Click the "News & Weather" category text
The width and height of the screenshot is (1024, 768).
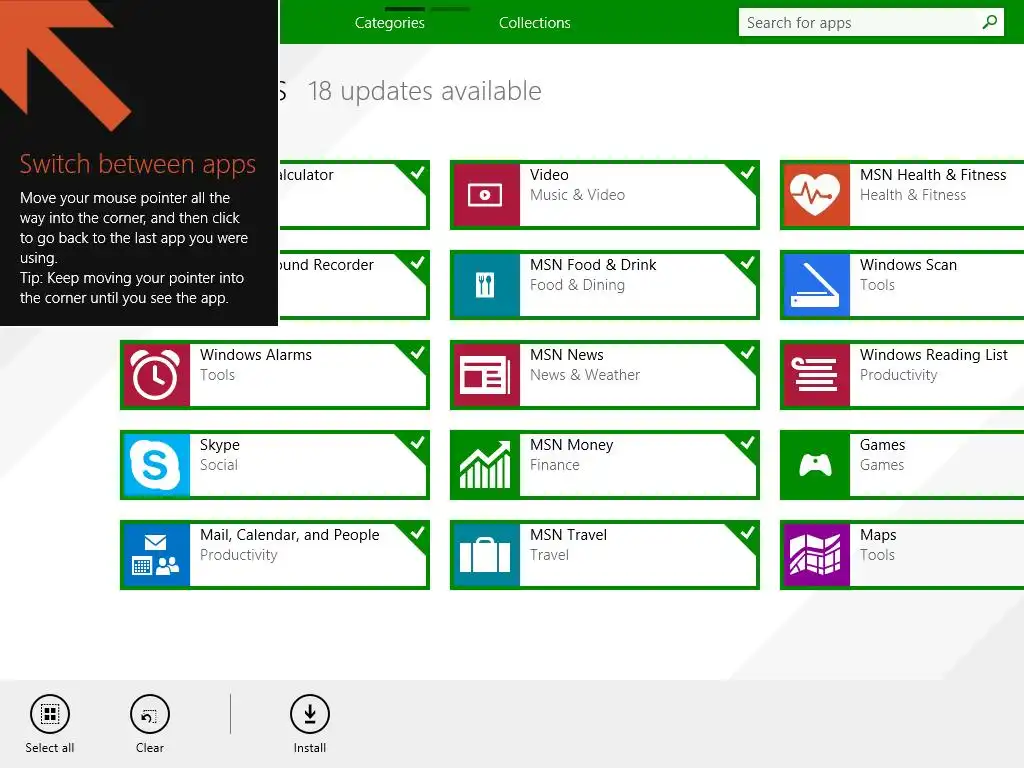(584, 375)
